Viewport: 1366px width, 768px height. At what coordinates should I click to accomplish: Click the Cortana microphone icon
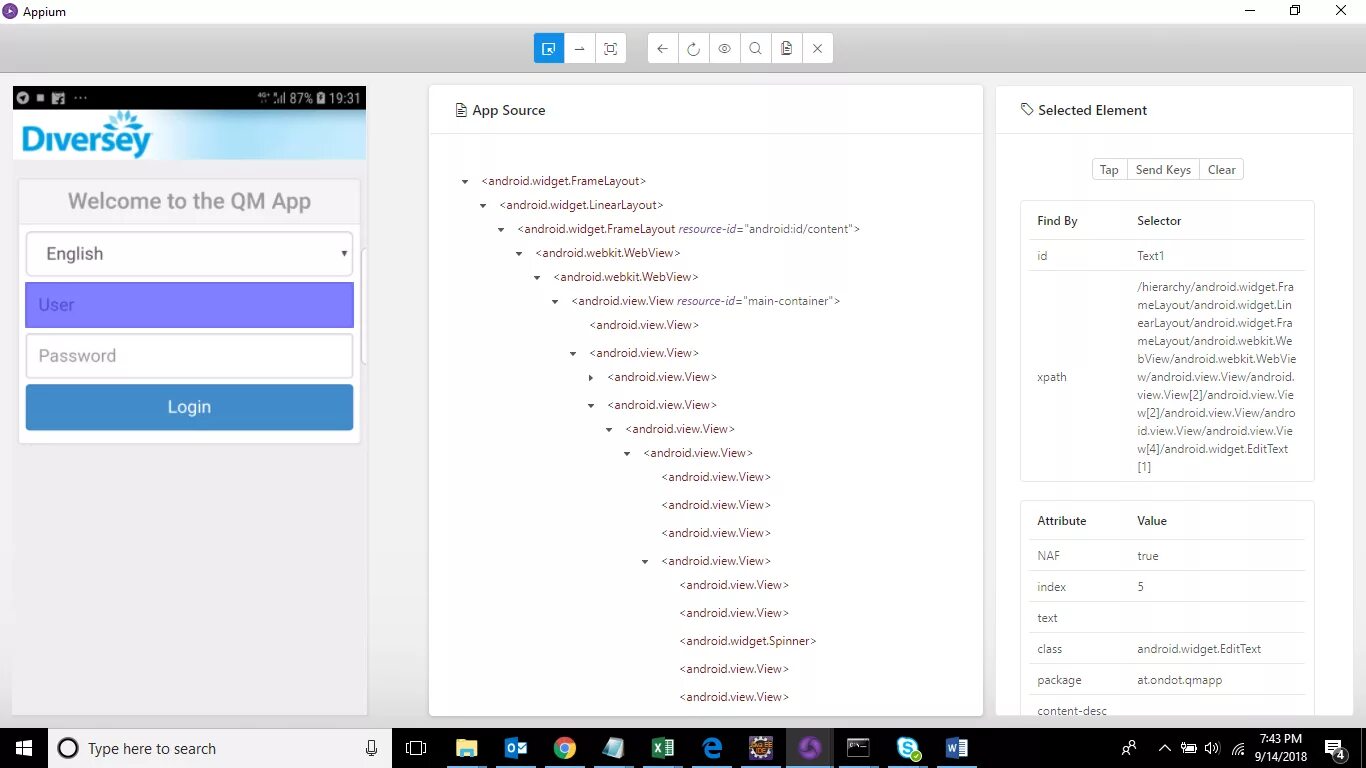click(371, 748)
